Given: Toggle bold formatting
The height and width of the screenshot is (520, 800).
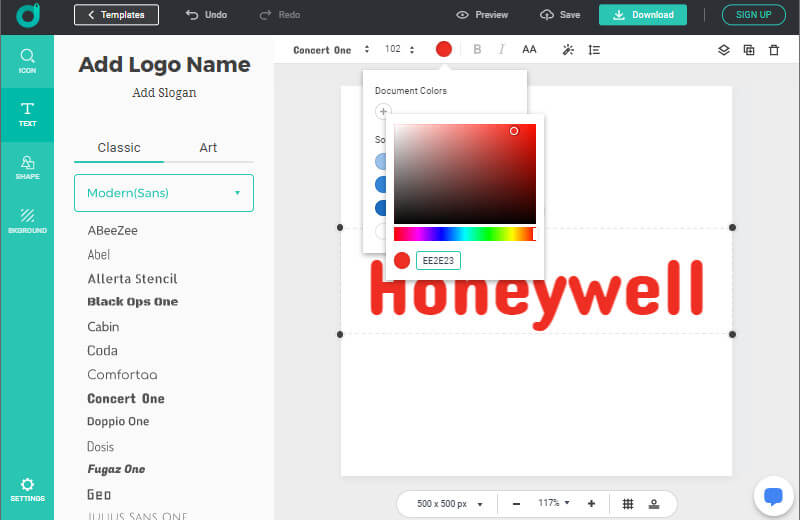Looking at the screenshot, I should (477, 49).
